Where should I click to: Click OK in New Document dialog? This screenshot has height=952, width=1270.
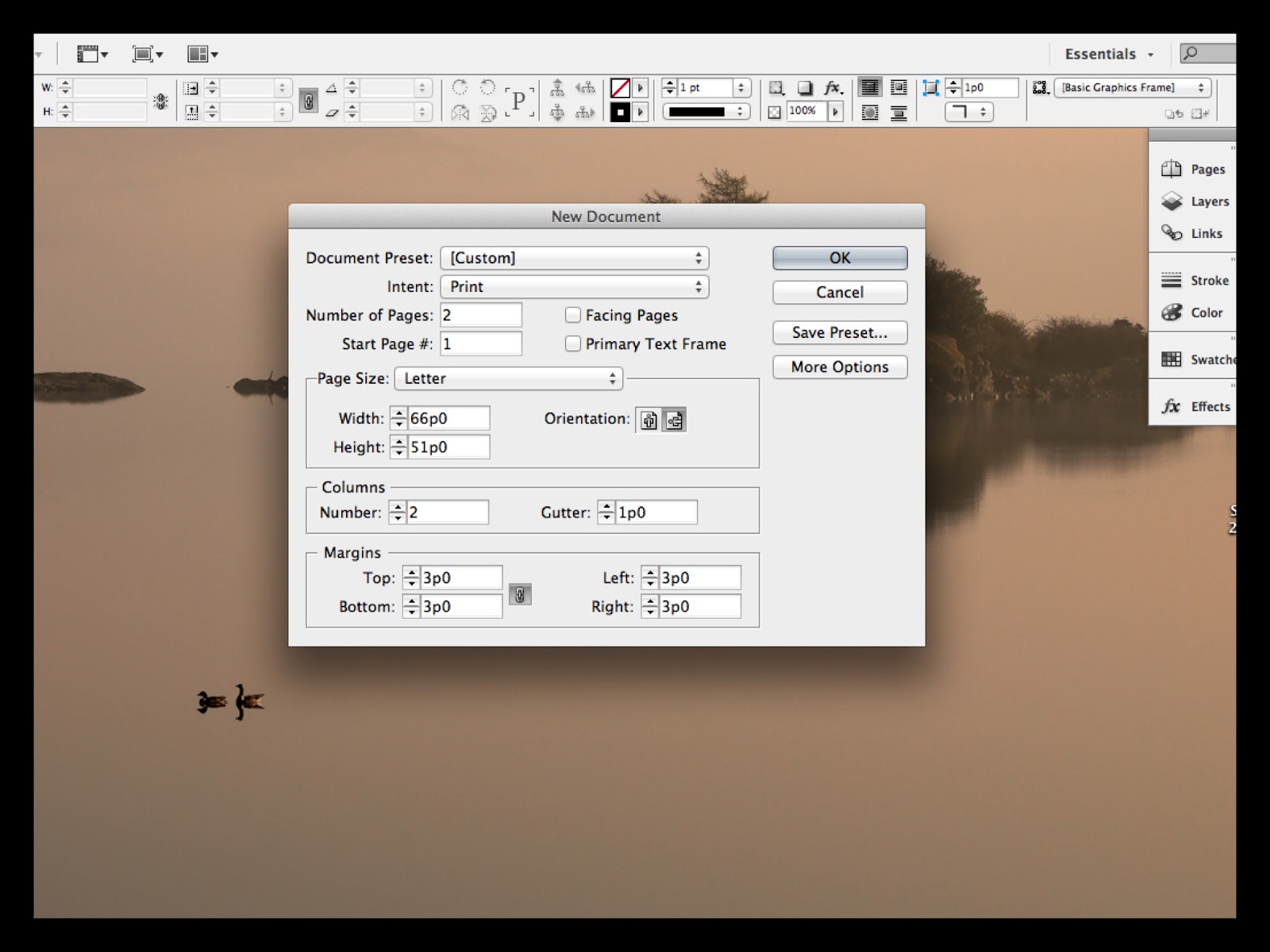840,258
